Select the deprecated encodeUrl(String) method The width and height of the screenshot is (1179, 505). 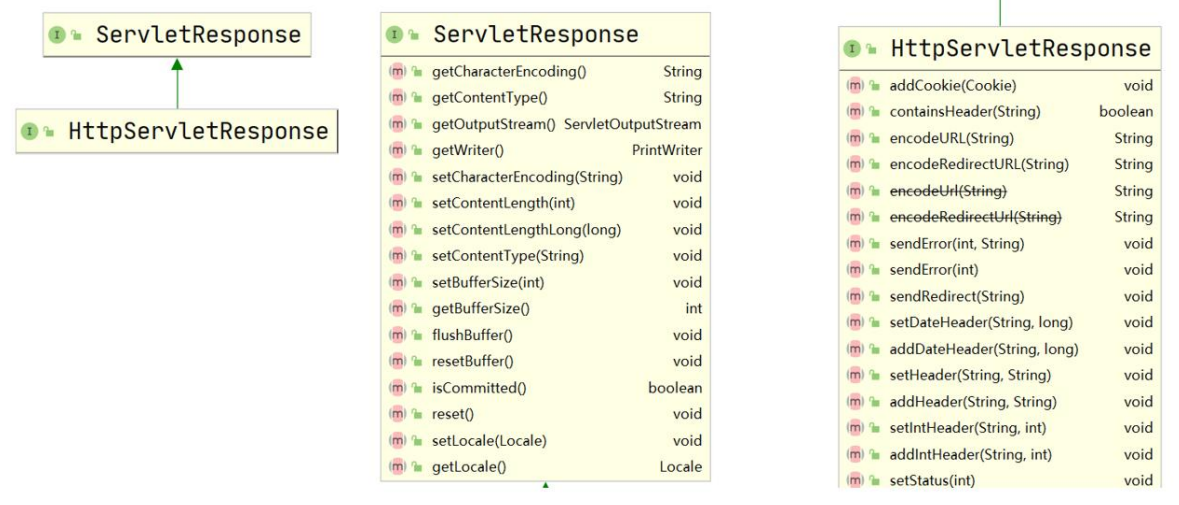[947, 191]
